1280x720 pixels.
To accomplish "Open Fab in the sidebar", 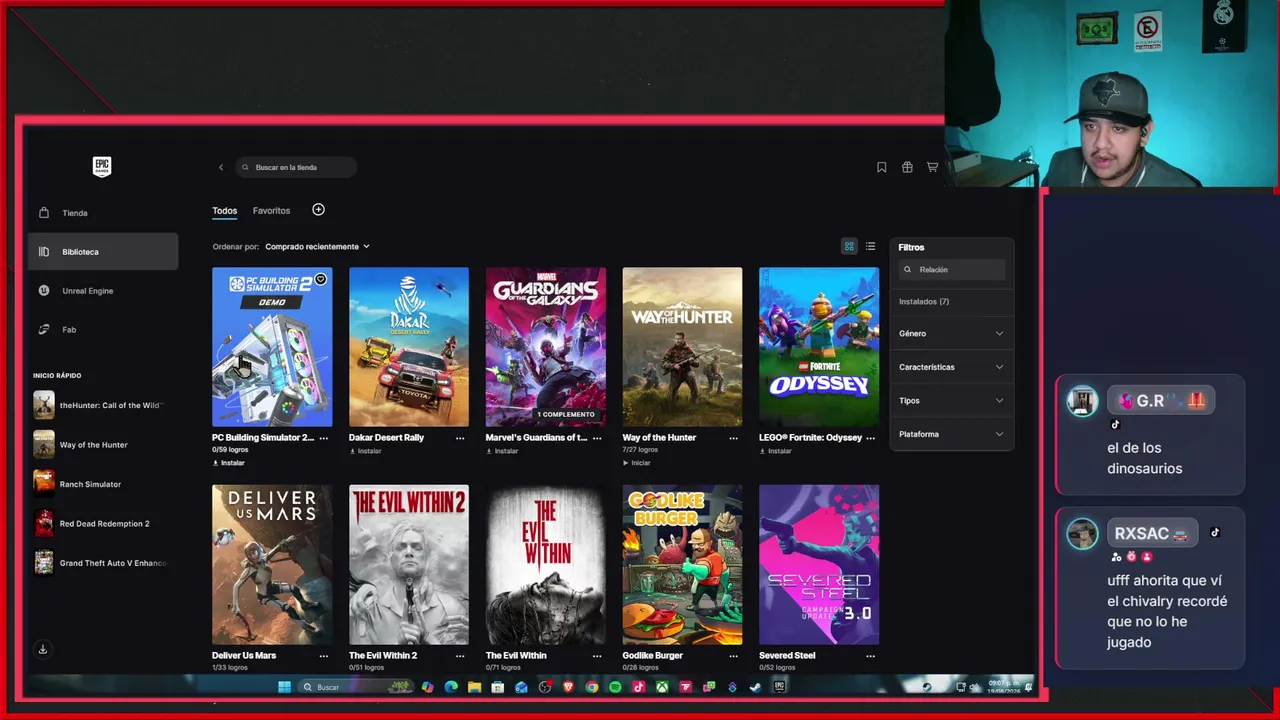I will [x=103, y=330].
